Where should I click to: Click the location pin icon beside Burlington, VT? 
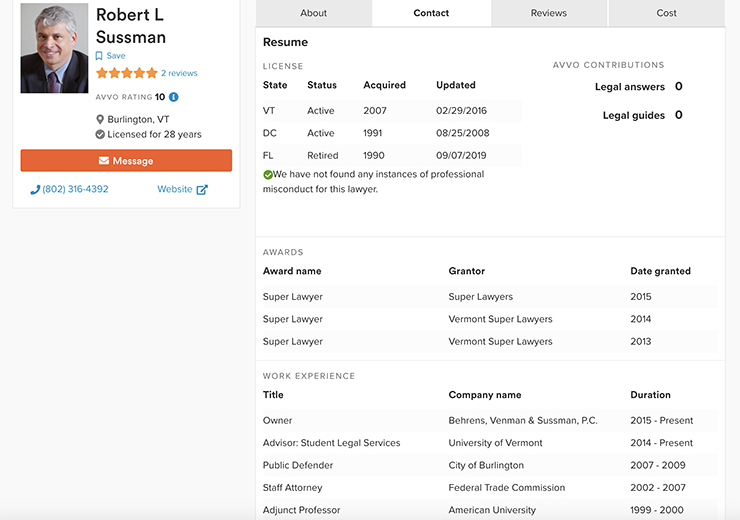[100, 119]
